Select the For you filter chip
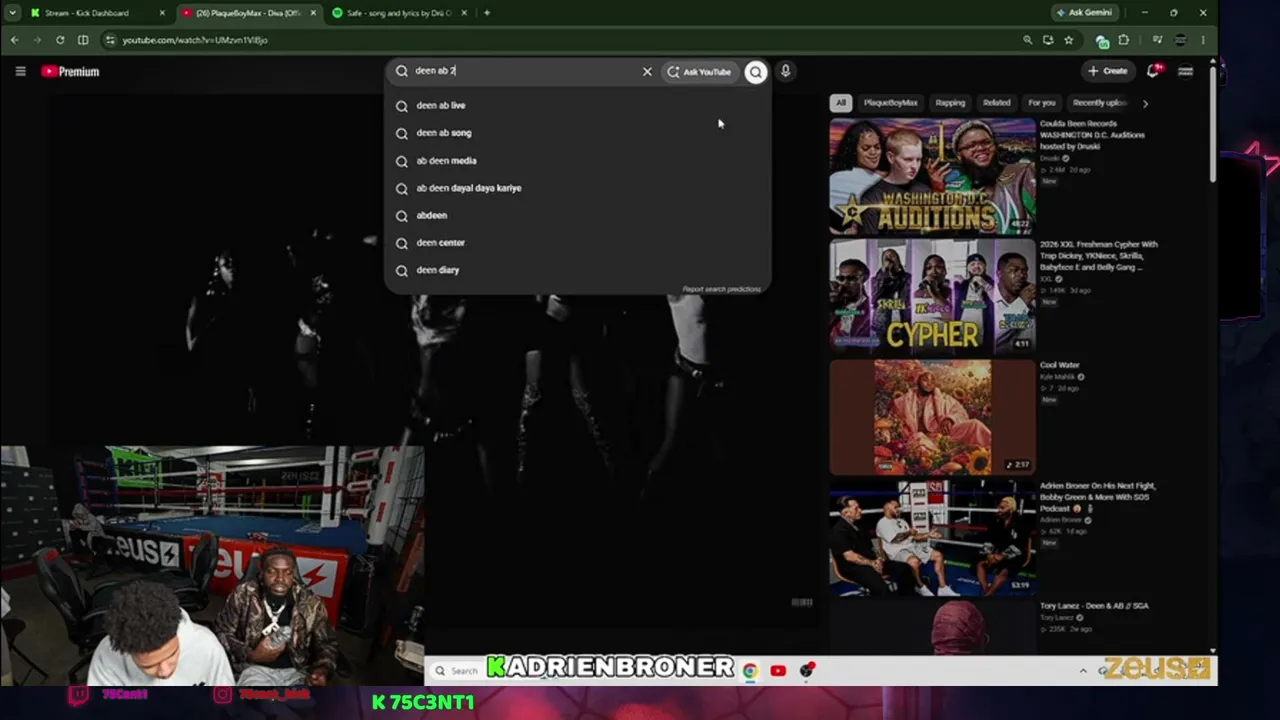Viewport: 1280px width, 720px height. tap(1042, 103)
